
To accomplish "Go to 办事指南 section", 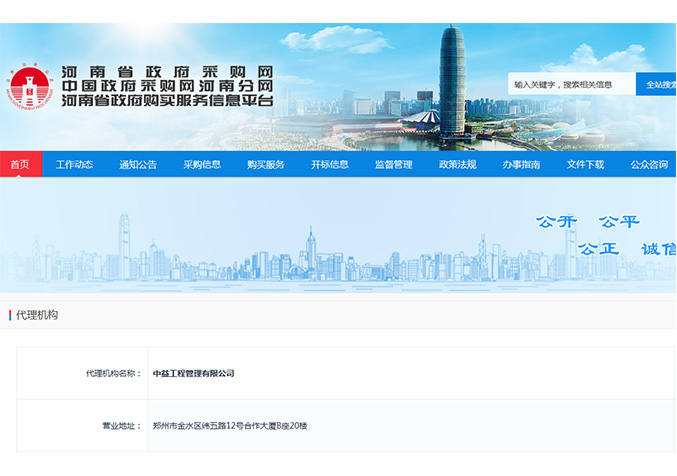I will (x=522, y=164).
